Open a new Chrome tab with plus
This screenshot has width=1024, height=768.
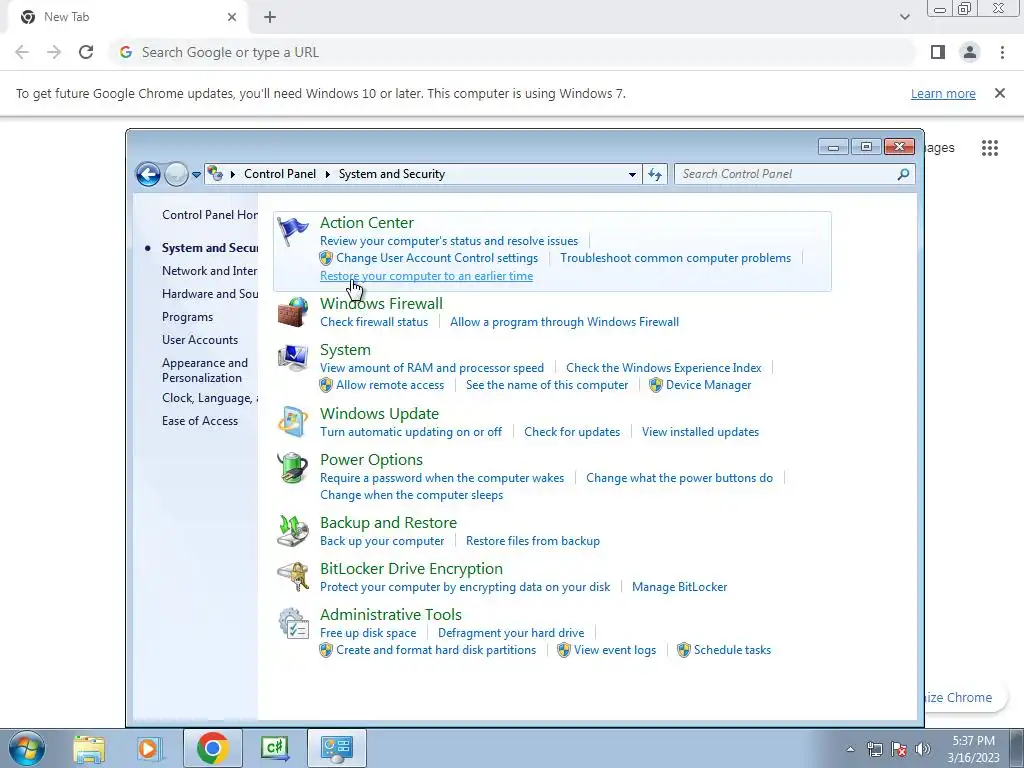(270, 17)
